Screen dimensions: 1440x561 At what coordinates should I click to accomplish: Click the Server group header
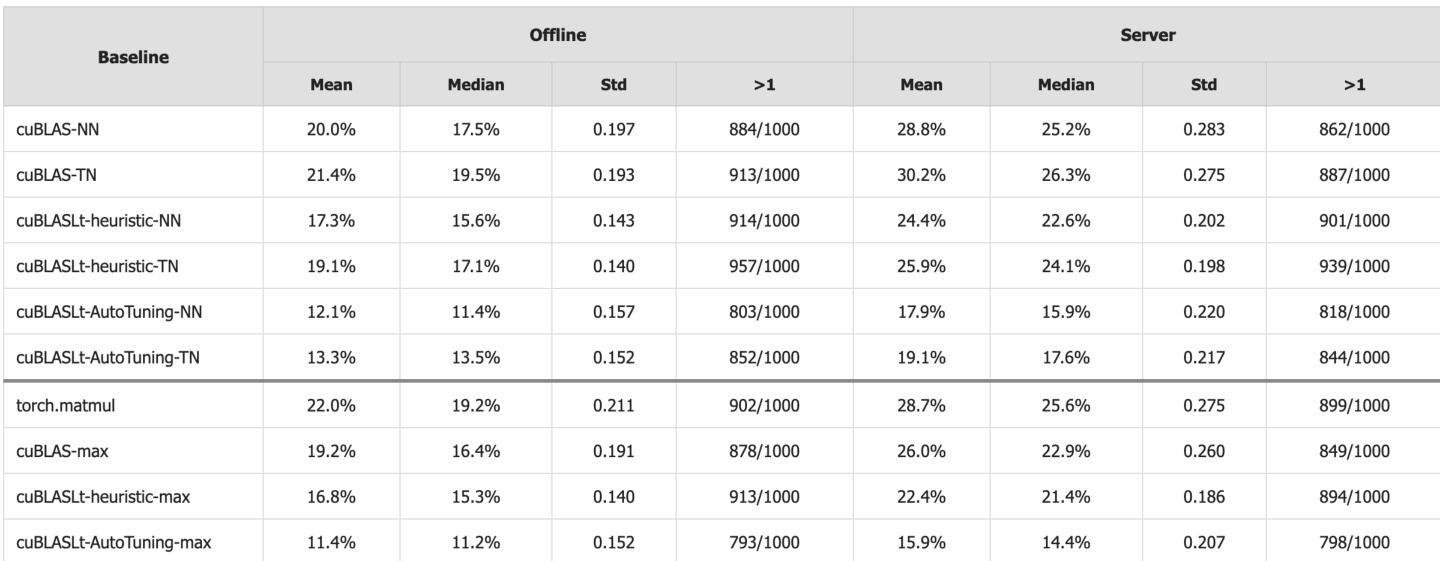1146,35
